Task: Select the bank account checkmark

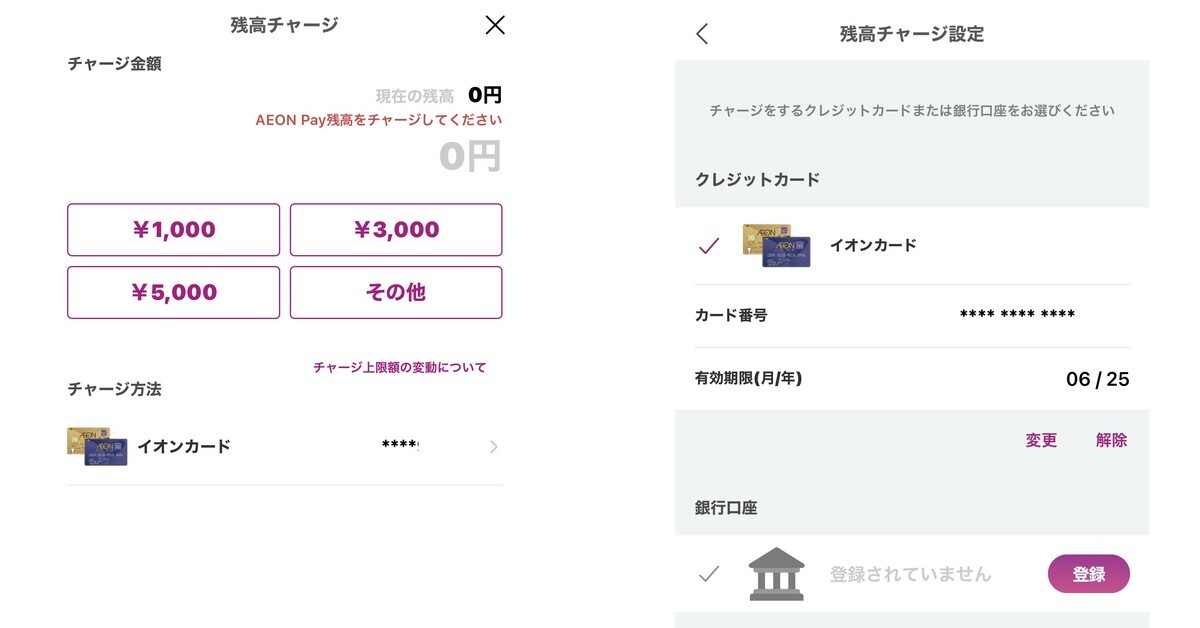Action: click(x=709, y=574)
